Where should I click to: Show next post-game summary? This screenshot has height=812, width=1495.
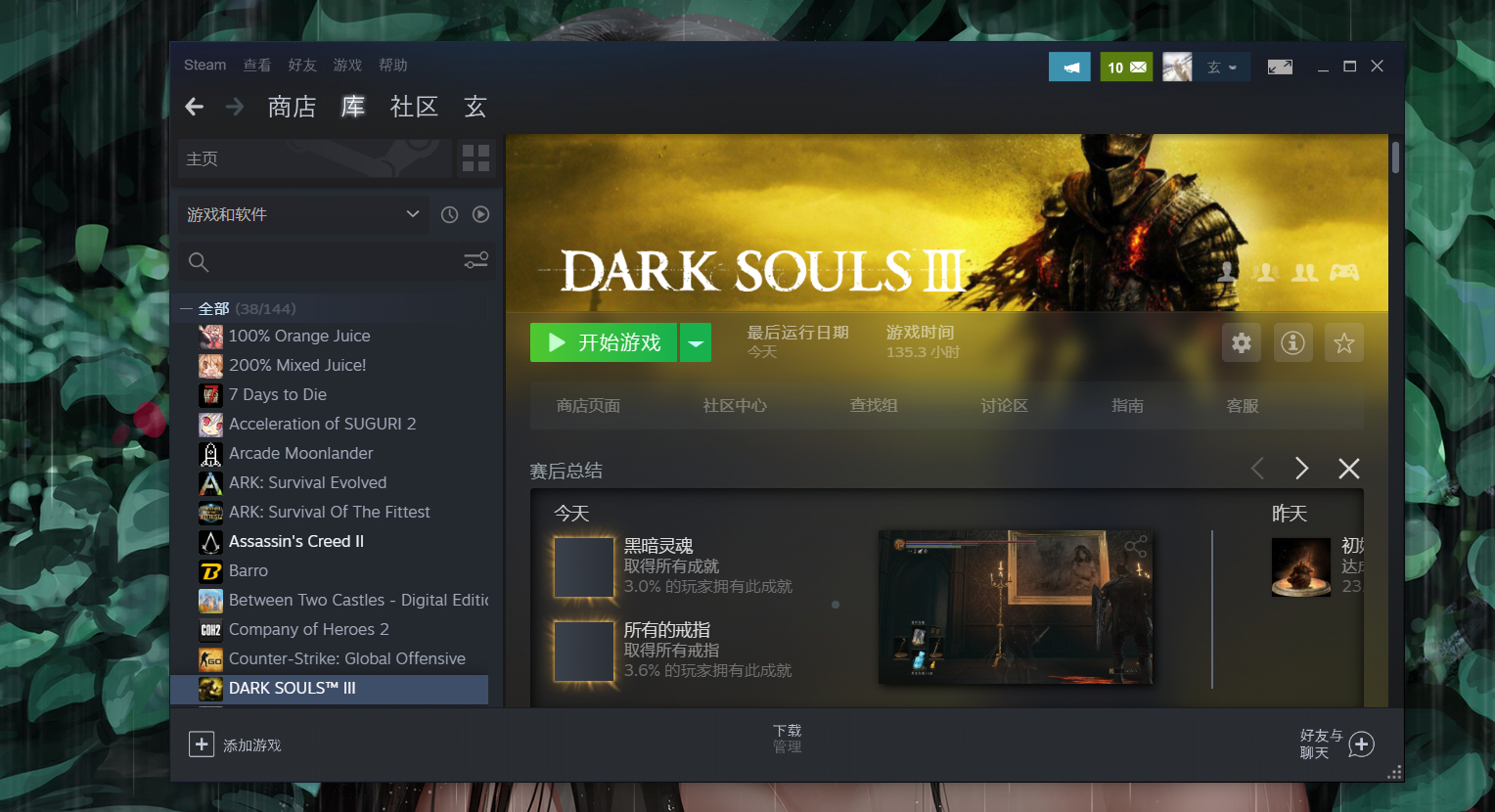[1301, 469]
